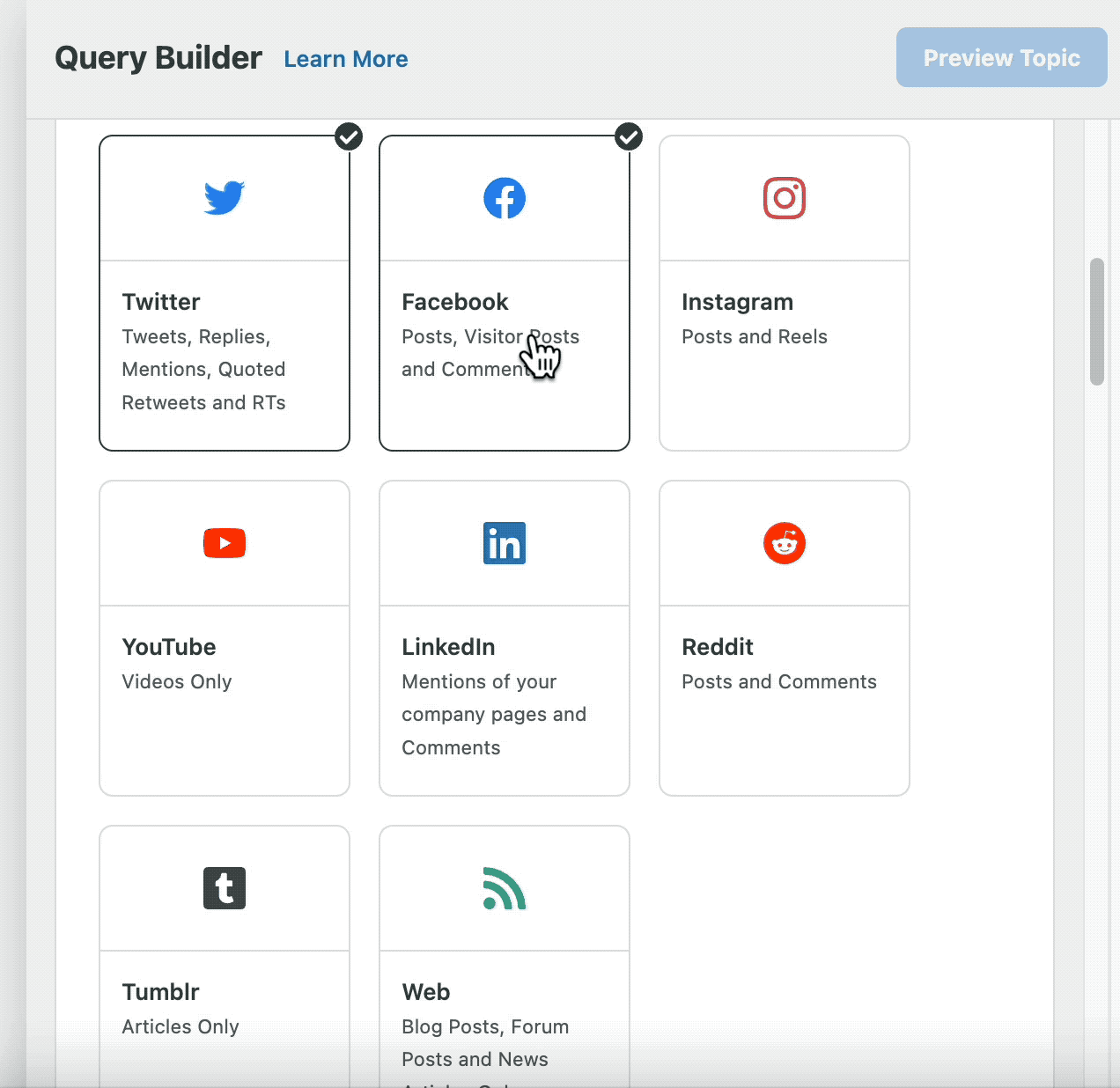Click the Tumblr title text
Screen dimensions: 1120x1088
click(161, 992)
